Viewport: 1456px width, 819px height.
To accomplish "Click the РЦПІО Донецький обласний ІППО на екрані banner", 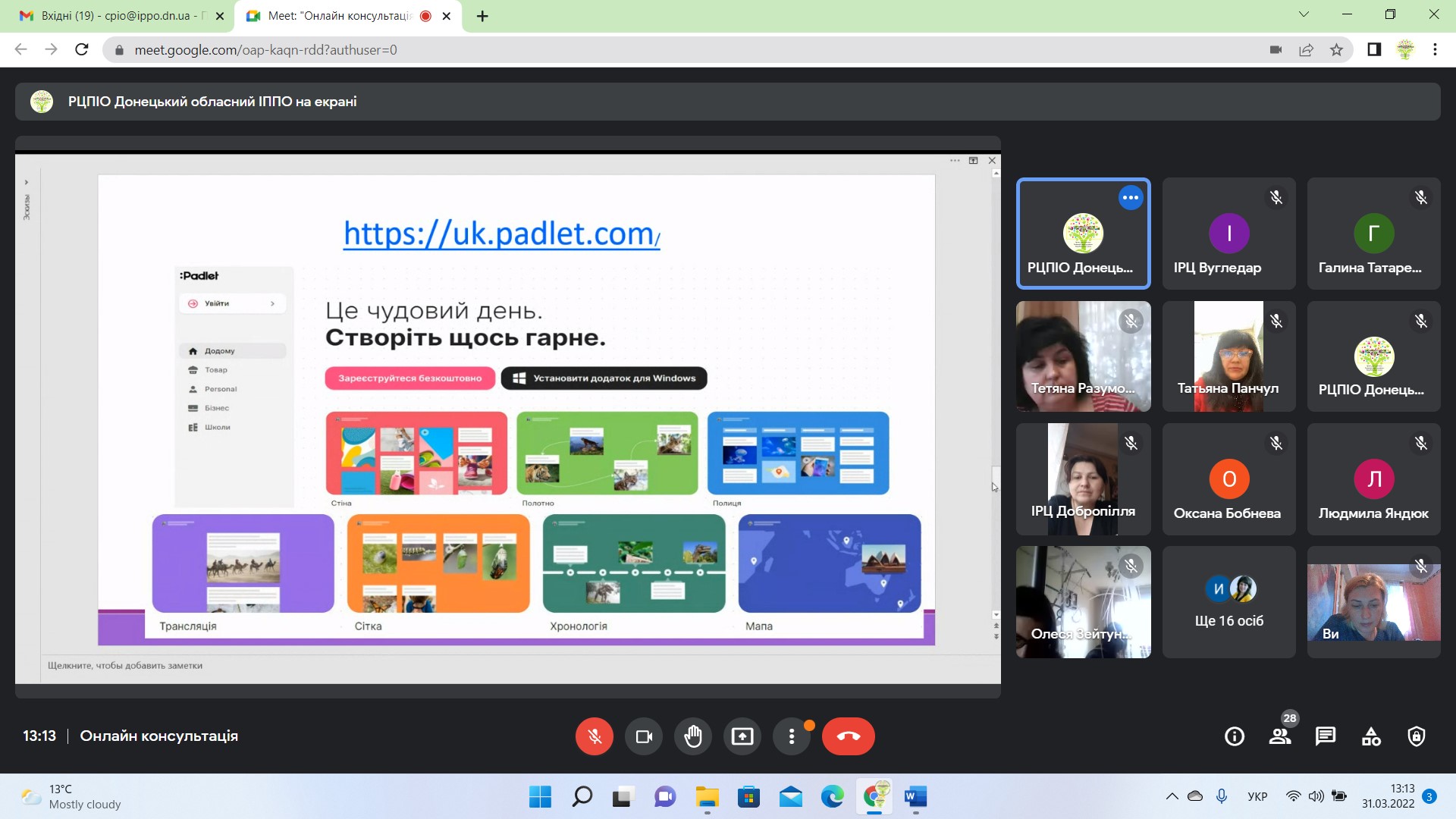I will click(728, 102).
